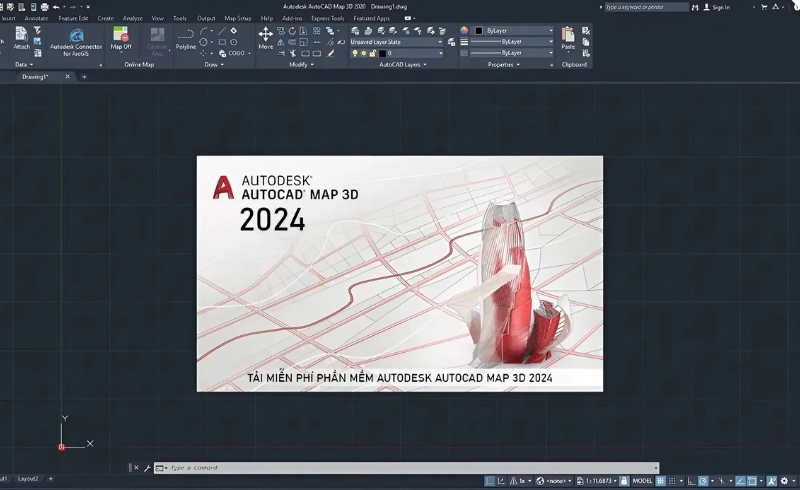Open the current layer 0 dropdown
The width and height of the screenshot is (800, 490).
[x=396, y=53]
